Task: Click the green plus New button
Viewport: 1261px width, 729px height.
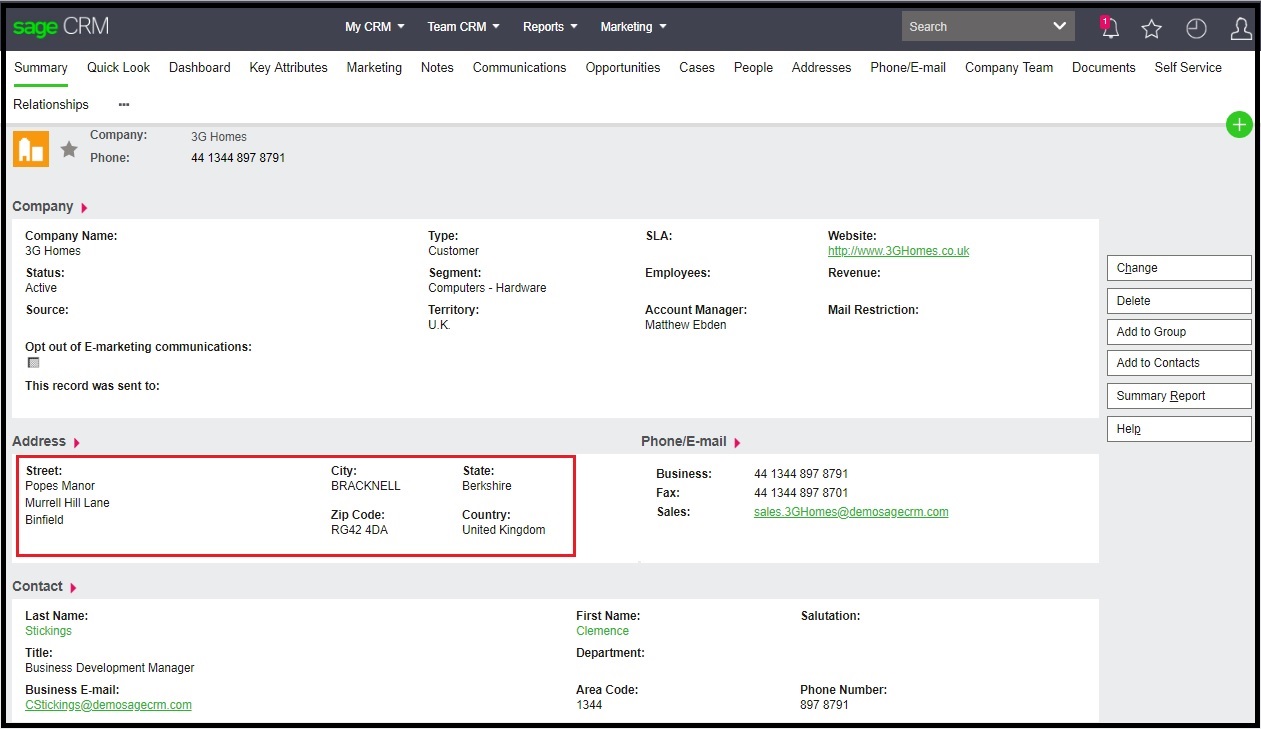Action: (1239, 125)
